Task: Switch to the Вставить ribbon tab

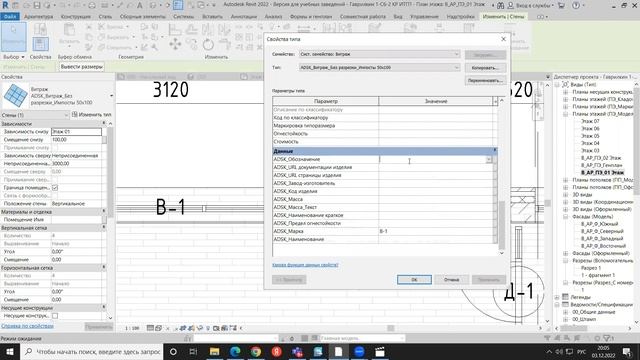Action: [212, 16]
